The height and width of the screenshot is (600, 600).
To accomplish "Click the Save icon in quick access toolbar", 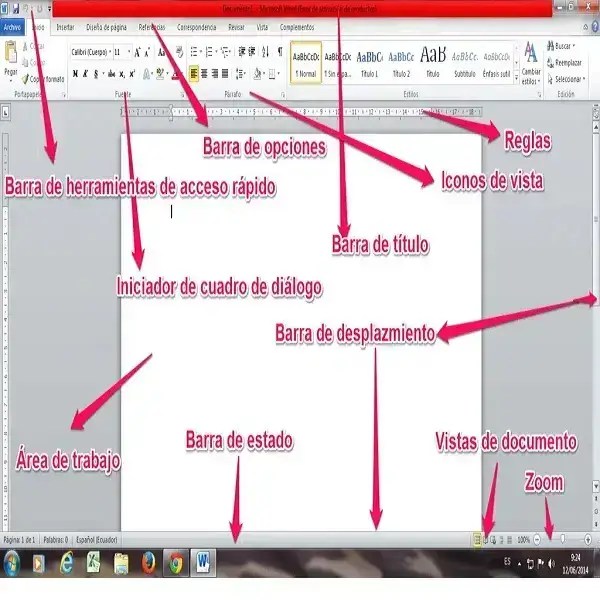I will [x=16, y=8].
